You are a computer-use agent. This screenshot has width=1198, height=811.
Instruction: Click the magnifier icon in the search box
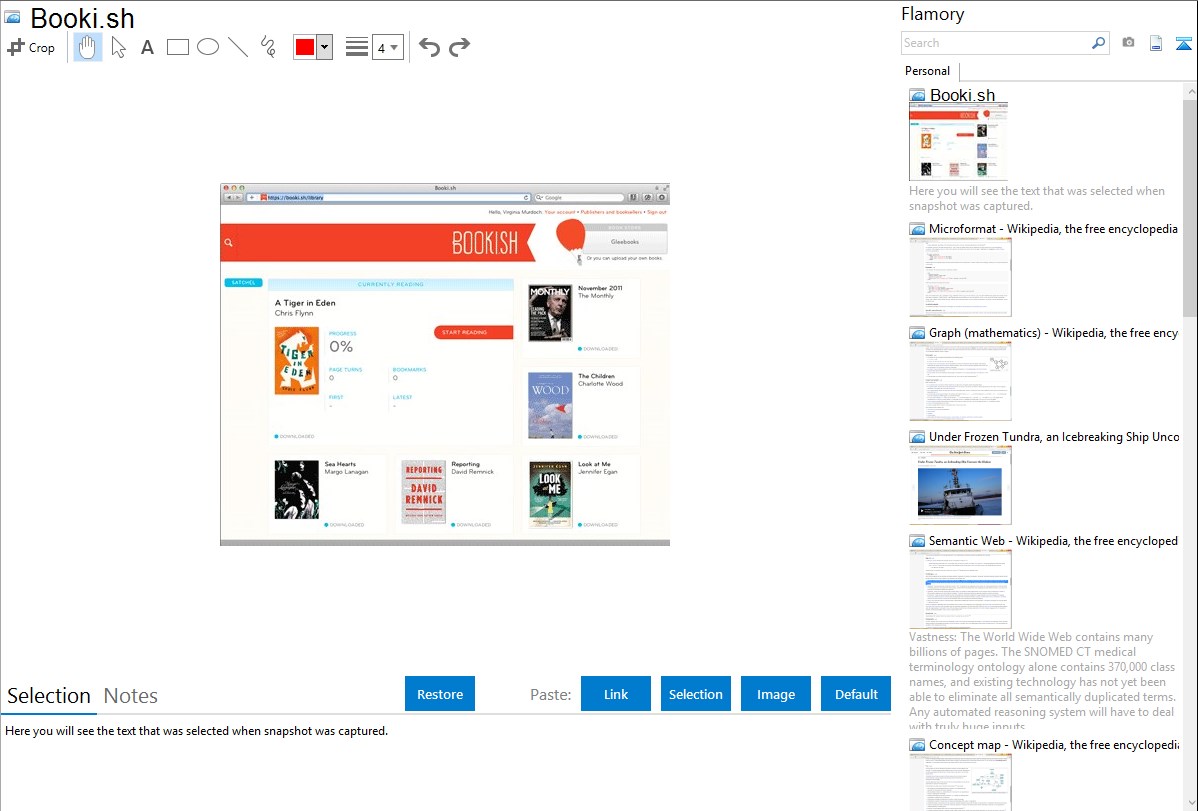(x=1098, y=43)
